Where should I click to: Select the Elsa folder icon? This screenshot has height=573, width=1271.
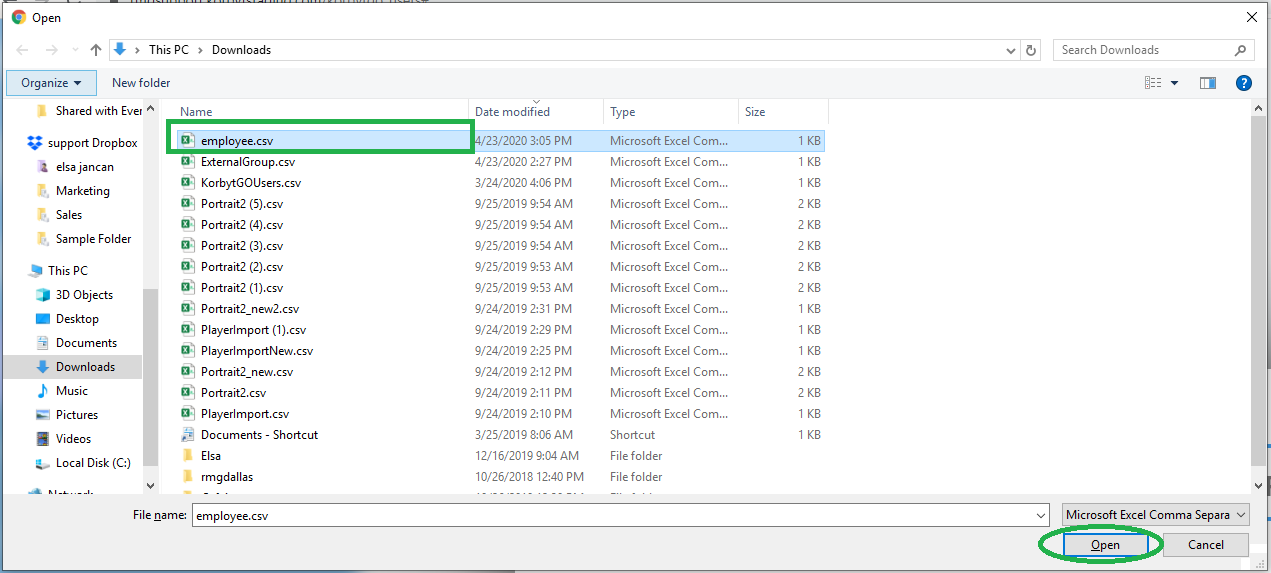coord(187,456)
